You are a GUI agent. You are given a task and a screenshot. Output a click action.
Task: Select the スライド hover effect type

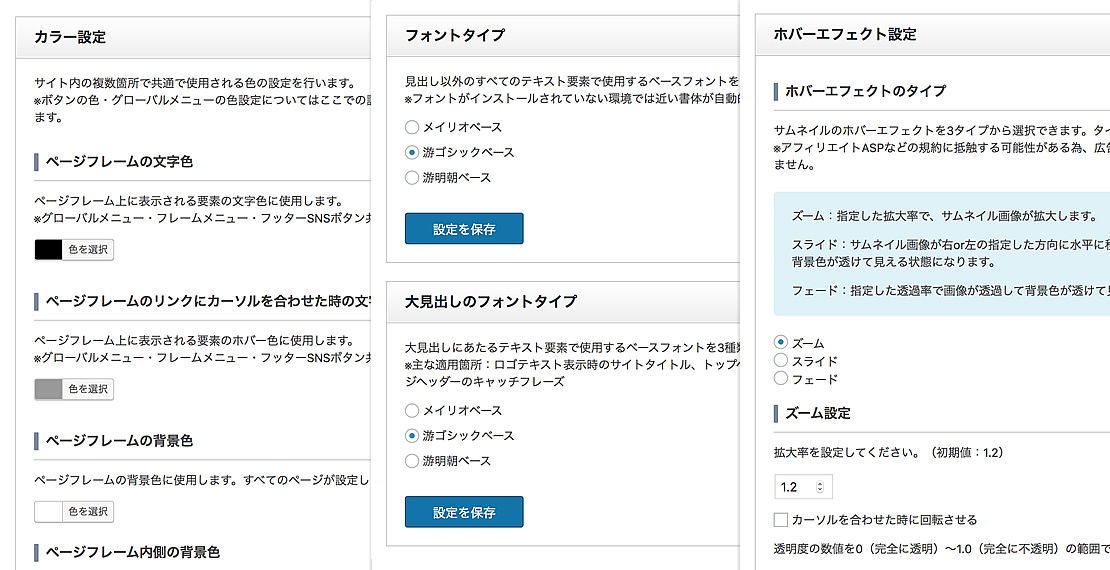781,360
